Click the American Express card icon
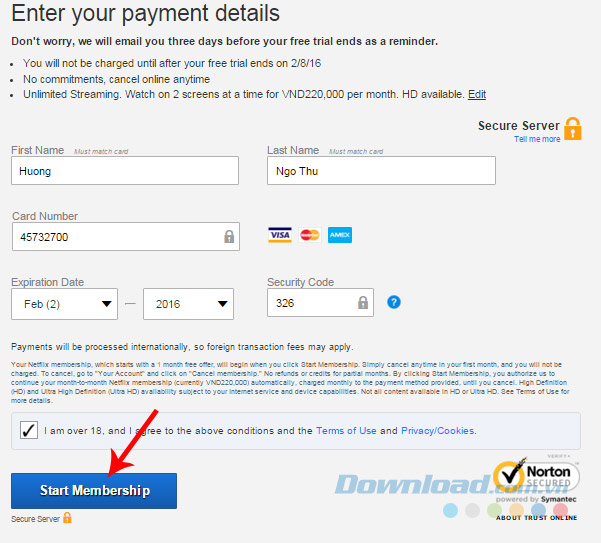This screenshot has width=601, height=543. 340,235
